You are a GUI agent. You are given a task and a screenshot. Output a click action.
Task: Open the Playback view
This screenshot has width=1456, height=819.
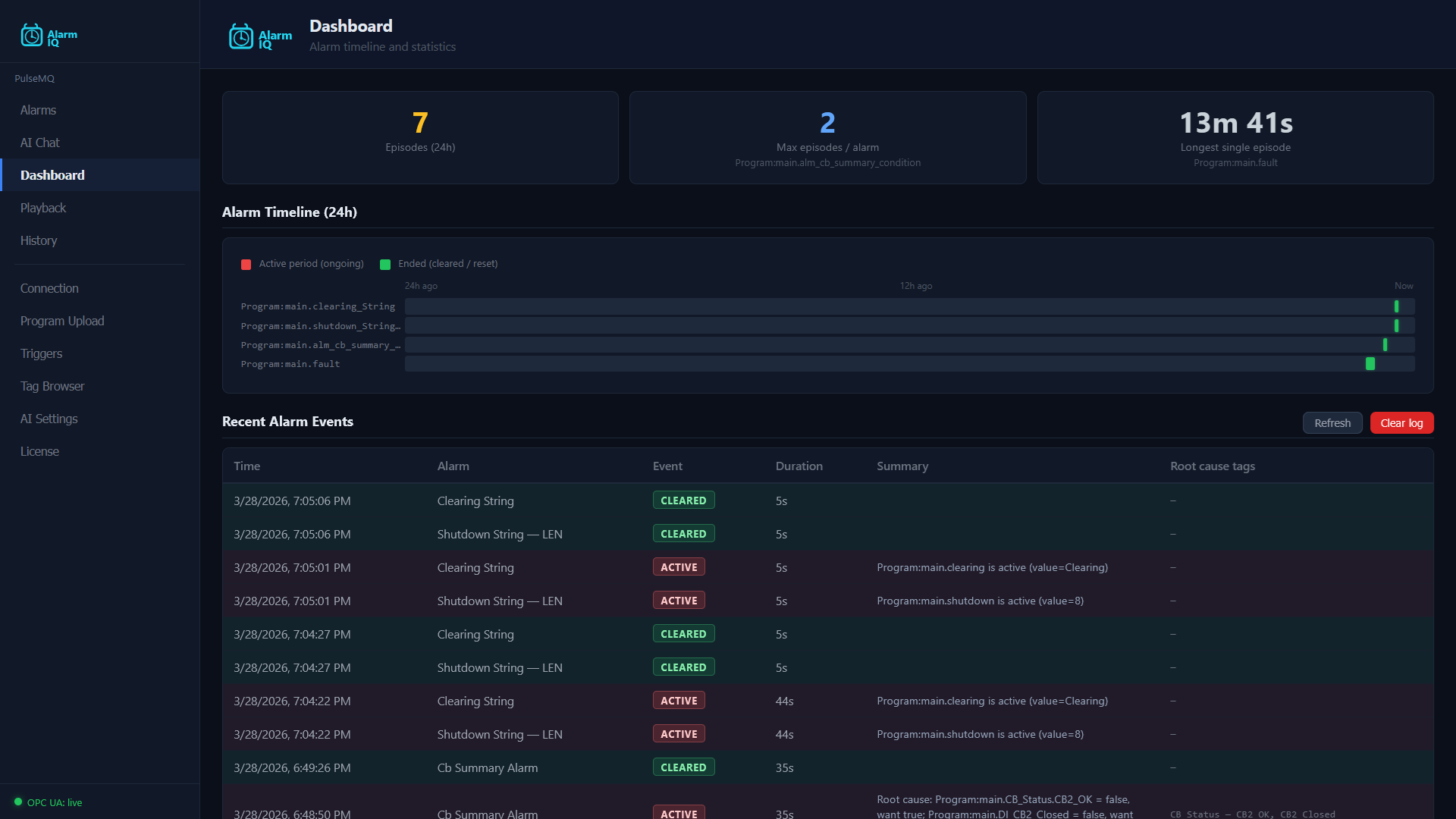pos(43,208)
